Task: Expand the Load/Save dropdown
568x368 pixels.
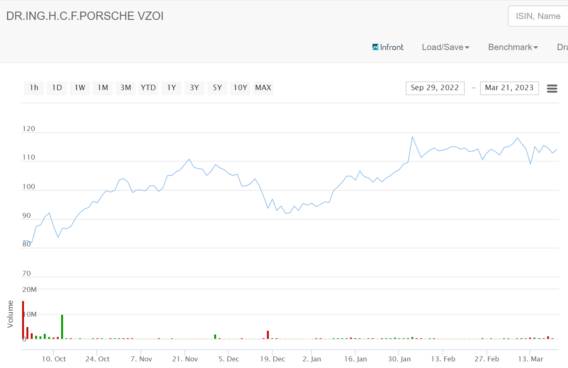Action: coord(445,47)
